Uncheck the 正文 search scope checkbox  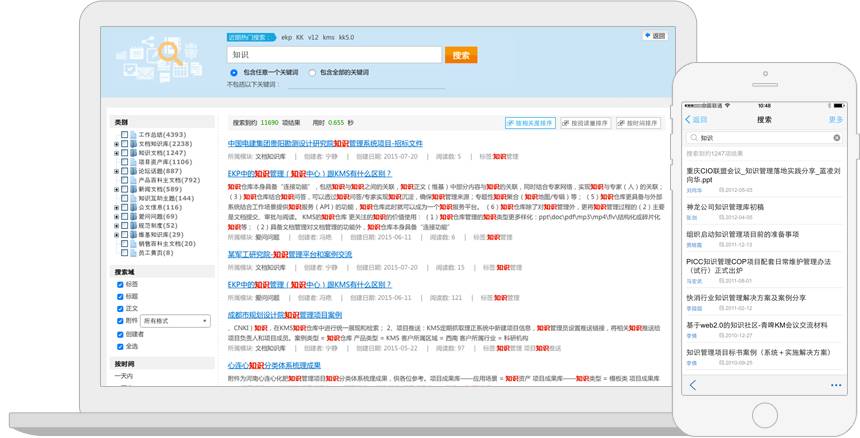[x=121, y=308]
